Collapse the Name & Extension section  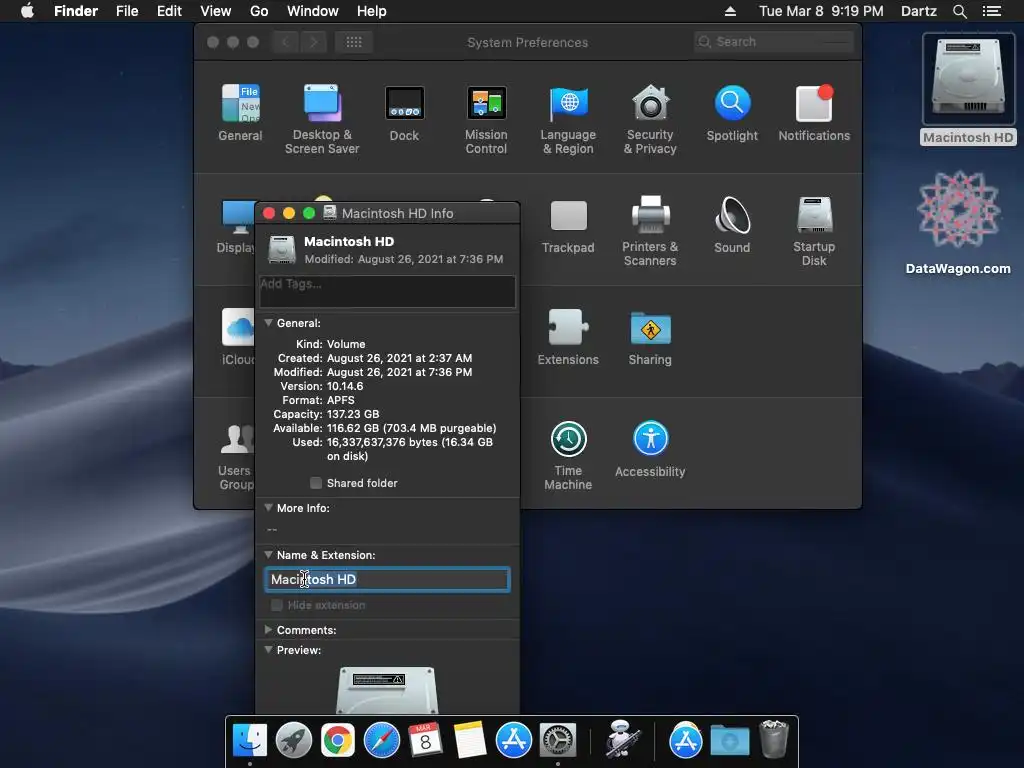[x=268, y=554]
